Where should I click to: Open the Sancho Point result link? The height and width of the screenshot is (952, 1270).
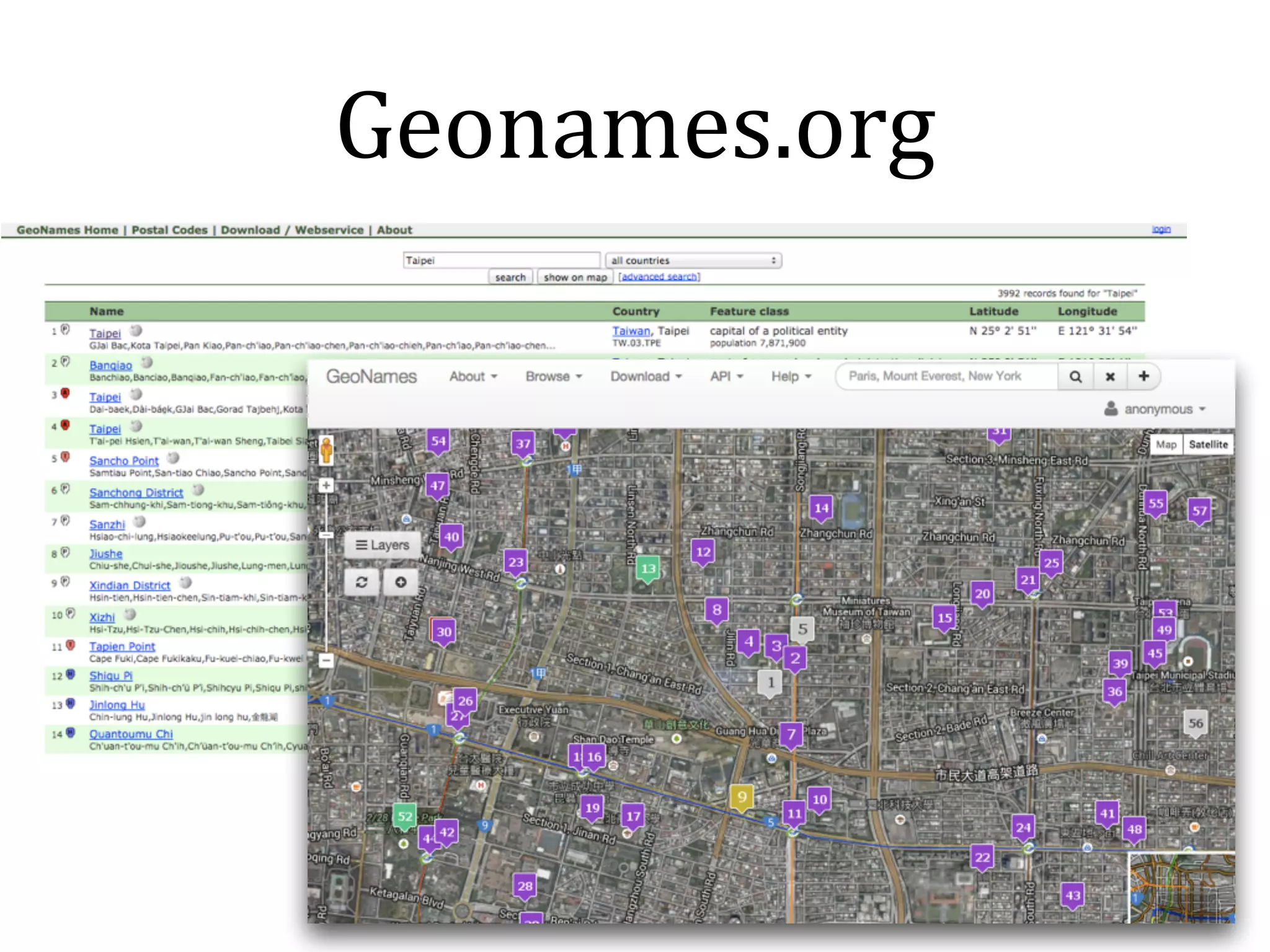click(x=124, y=461)
